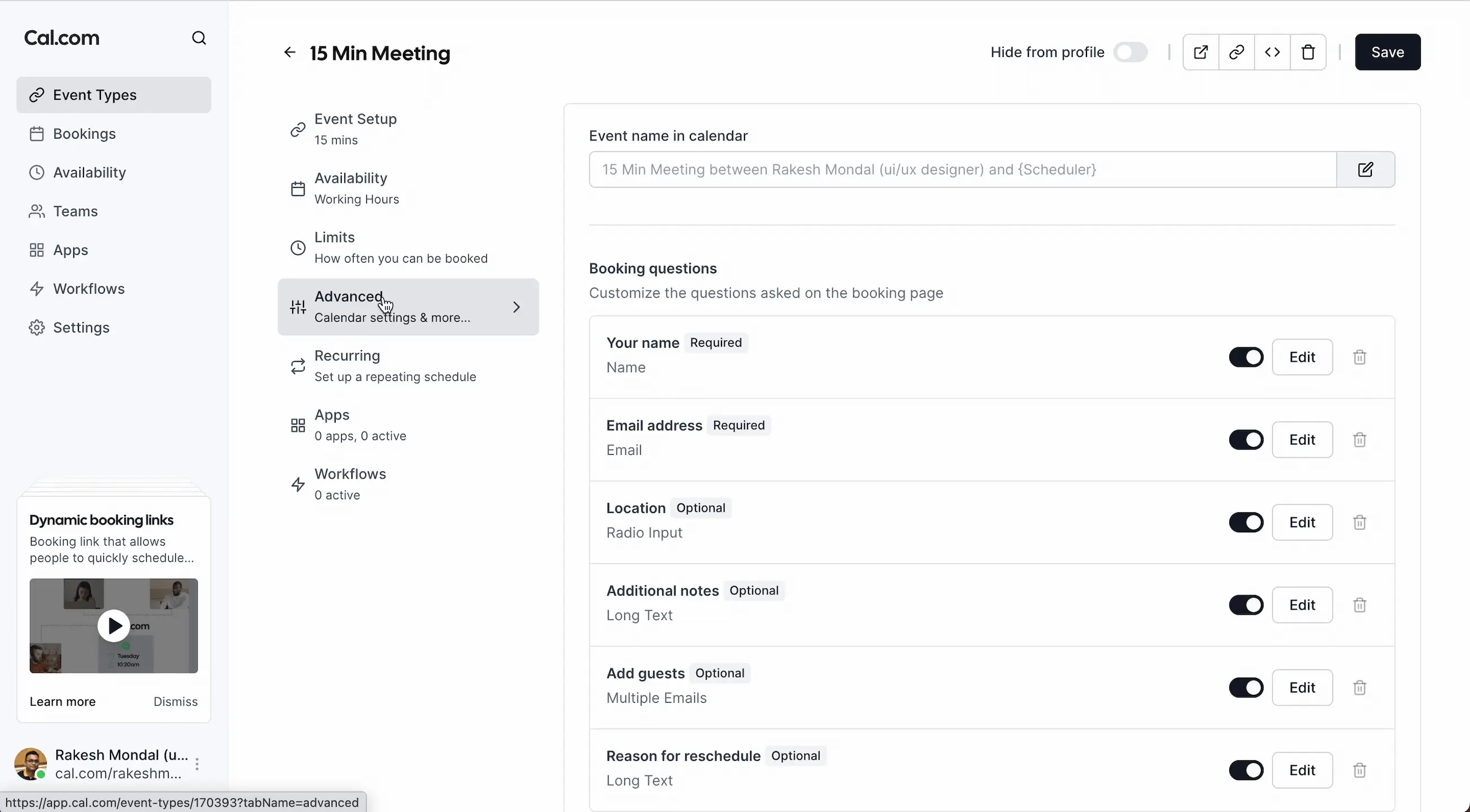Dismiss the Dynamic booking links card

click(x=175, y=701)
